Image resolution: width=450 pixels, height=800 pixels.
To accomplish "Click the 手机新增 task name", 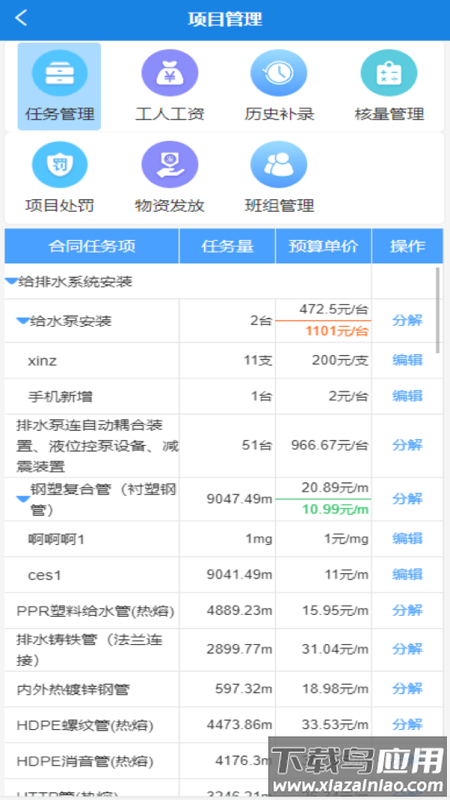I will 61,396.
